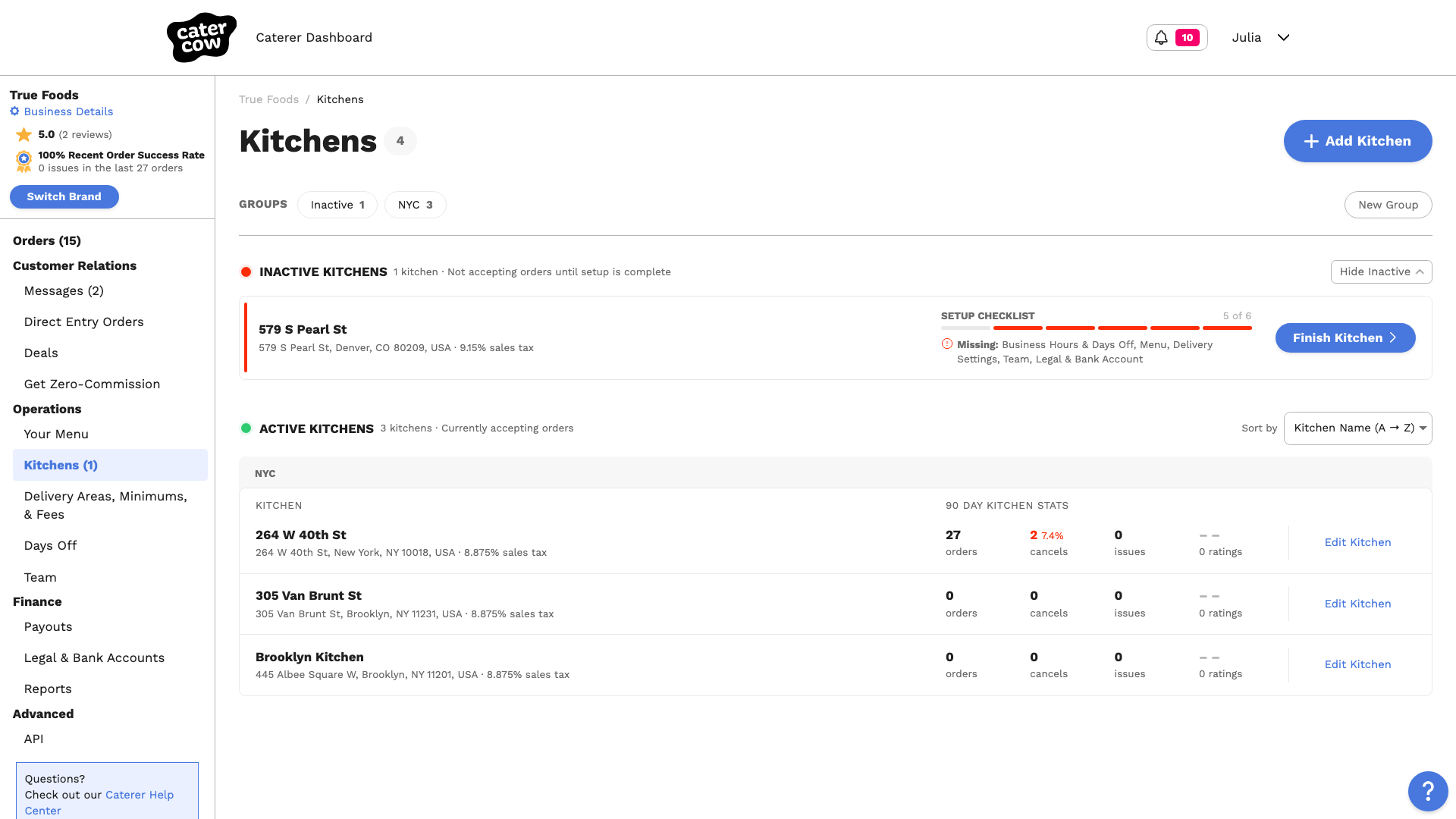Select Kitchens (1) in sidebar

pyautogui.click(x=110, y=465)
